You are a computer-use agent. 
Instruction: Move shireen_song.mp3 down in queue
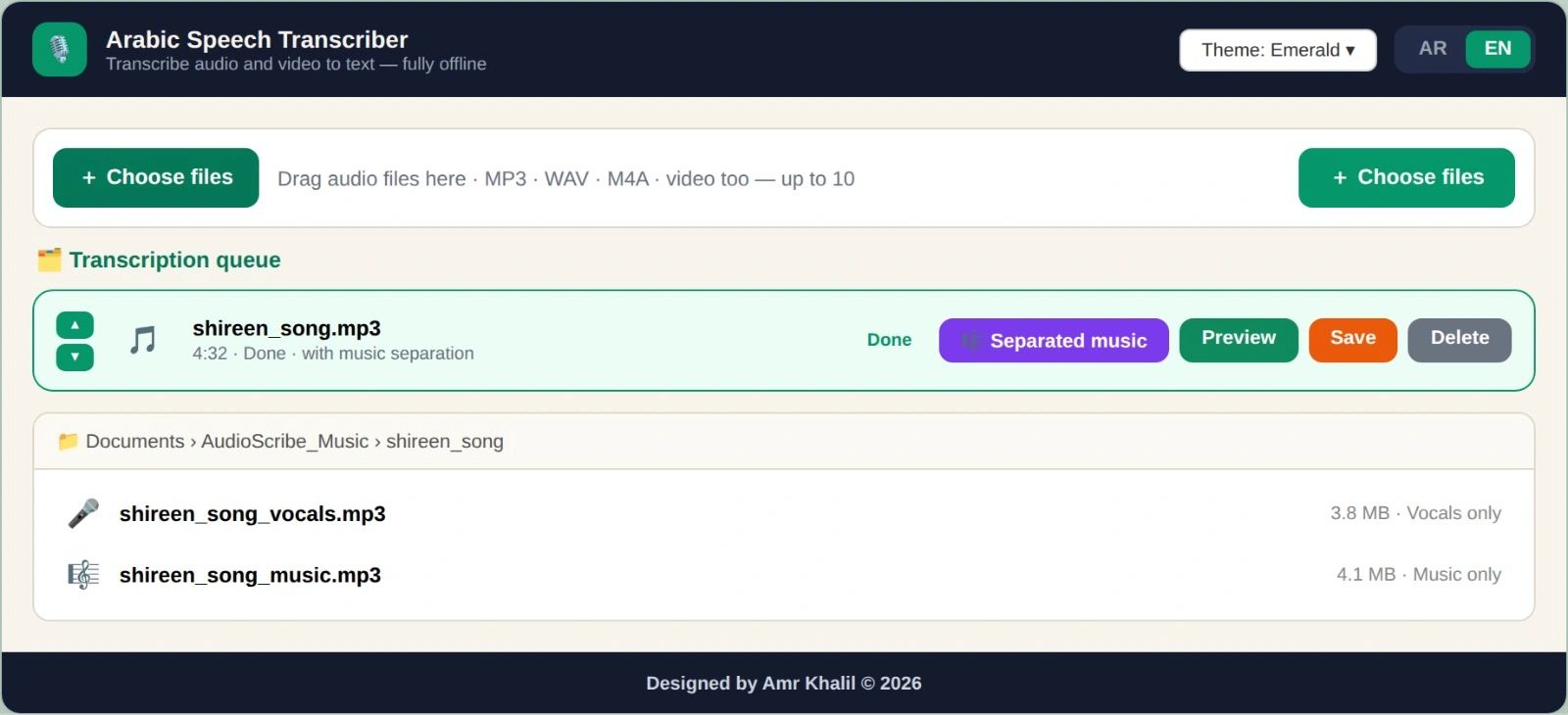[x=74, y=357]
